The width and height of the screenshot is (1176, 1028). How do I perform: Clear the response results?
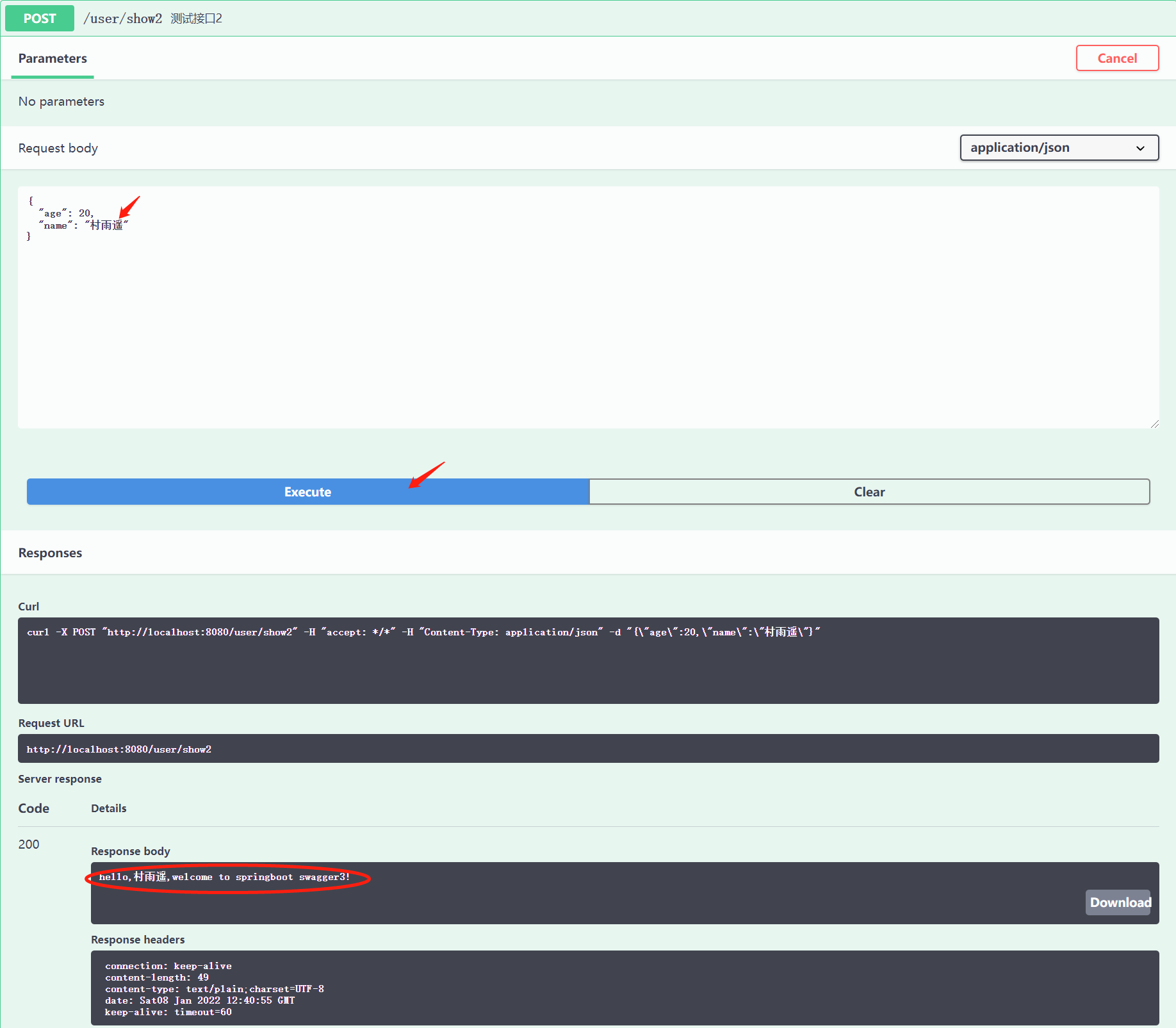(869, 492)
